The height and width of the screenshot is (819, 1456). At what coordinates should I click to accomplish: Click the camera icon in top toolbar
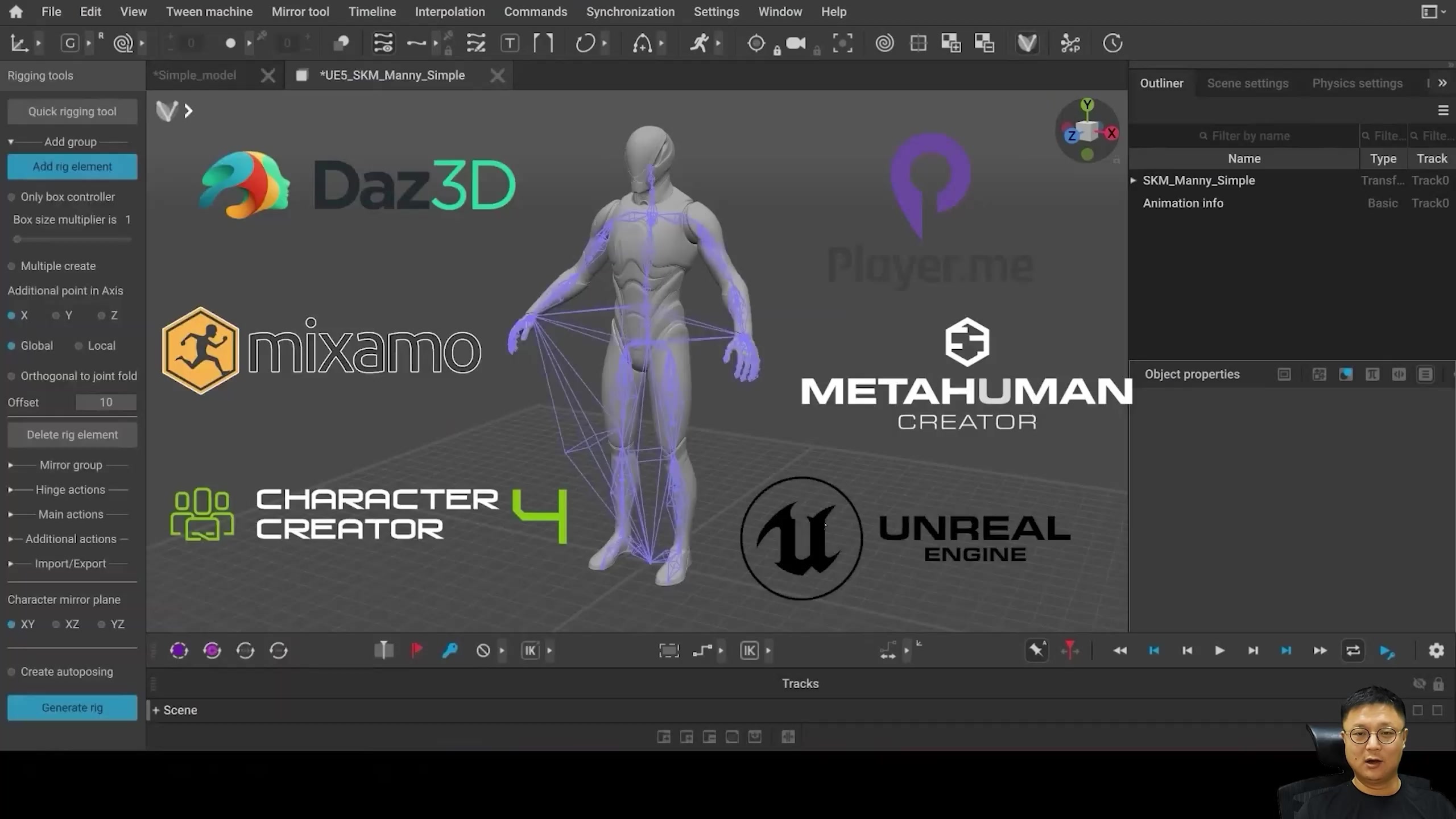click(796, 43)
